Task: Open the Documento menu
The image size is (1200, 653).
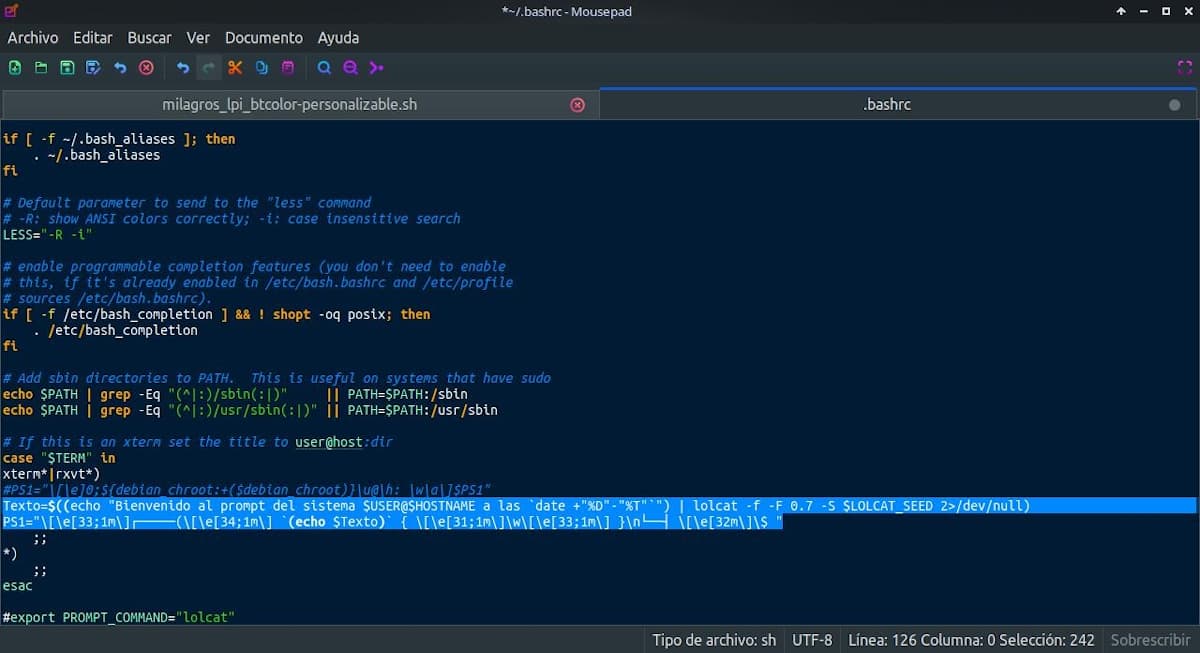Action: pyautogui.click(x=264, y=38)
